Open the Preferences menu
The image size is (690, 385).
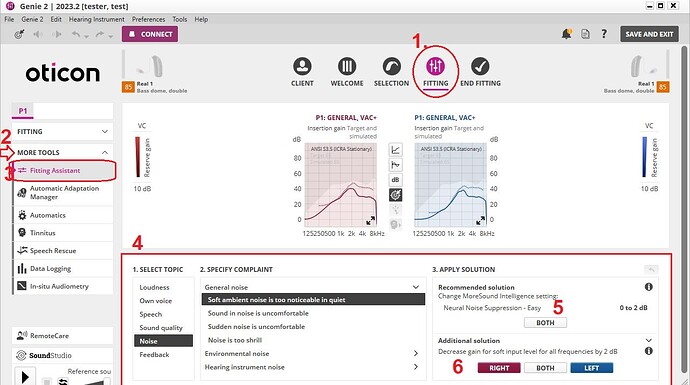pos(148,19)
